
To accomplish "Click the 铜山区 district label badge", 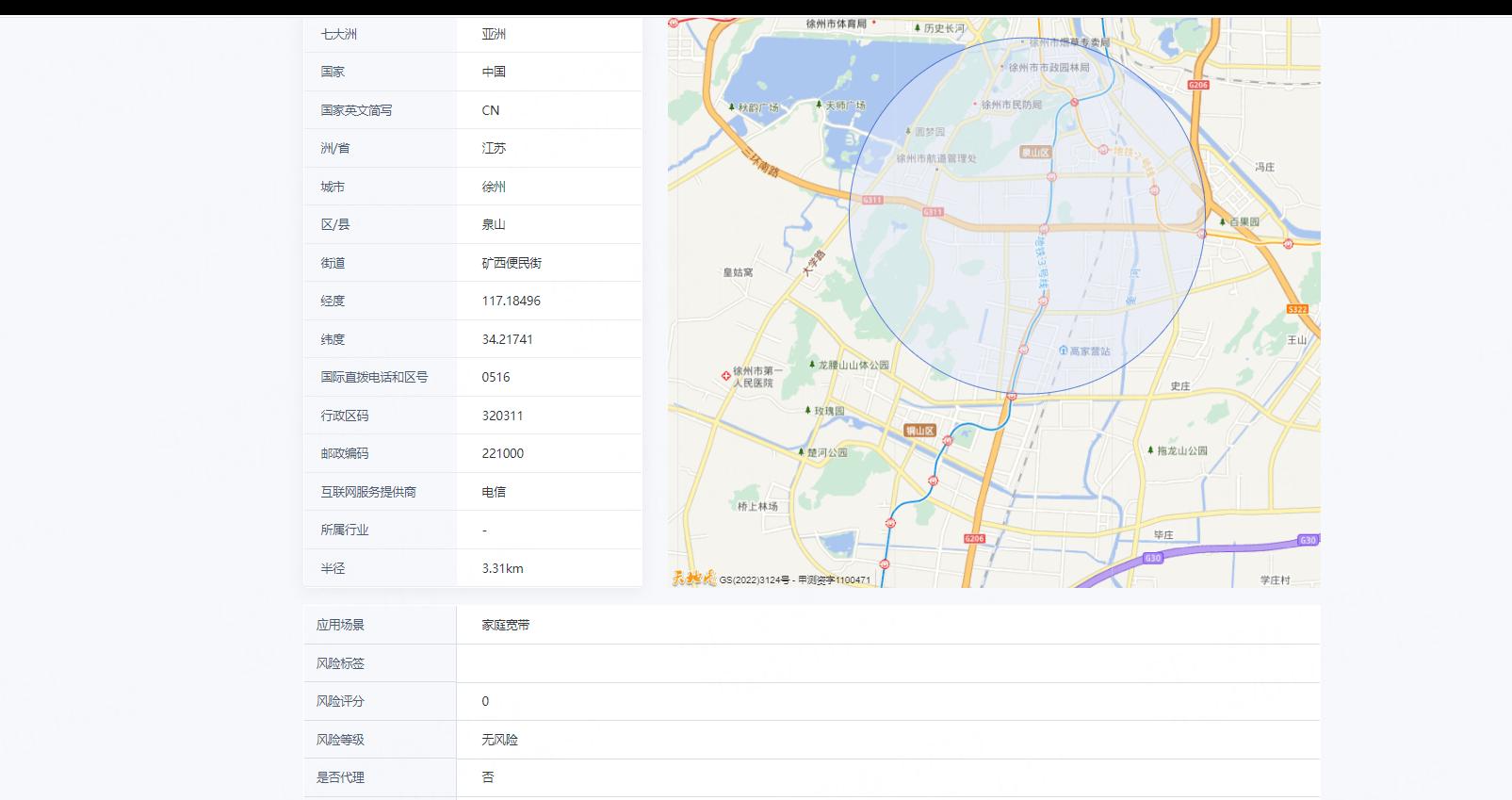I will [x=920, y=431].
